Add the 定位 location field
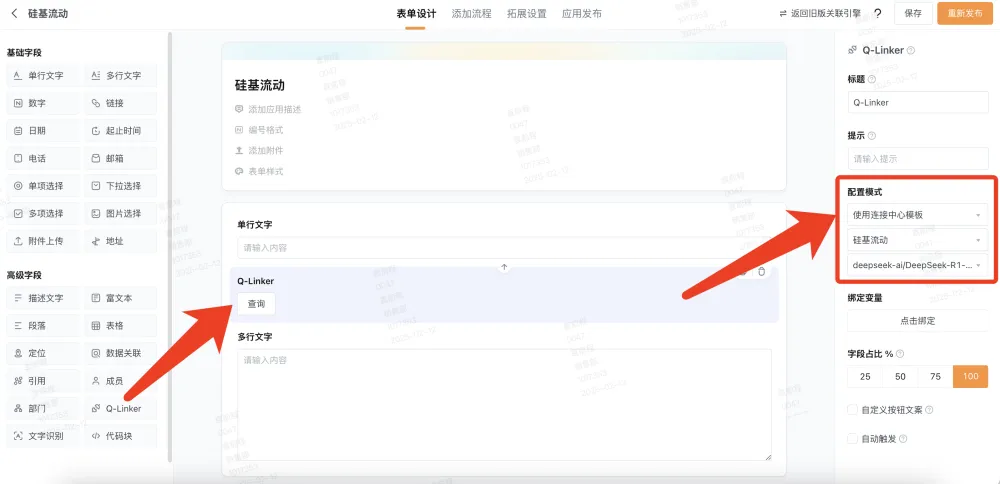The height and width of the screenshot is (484, 1000). [44, 353]
